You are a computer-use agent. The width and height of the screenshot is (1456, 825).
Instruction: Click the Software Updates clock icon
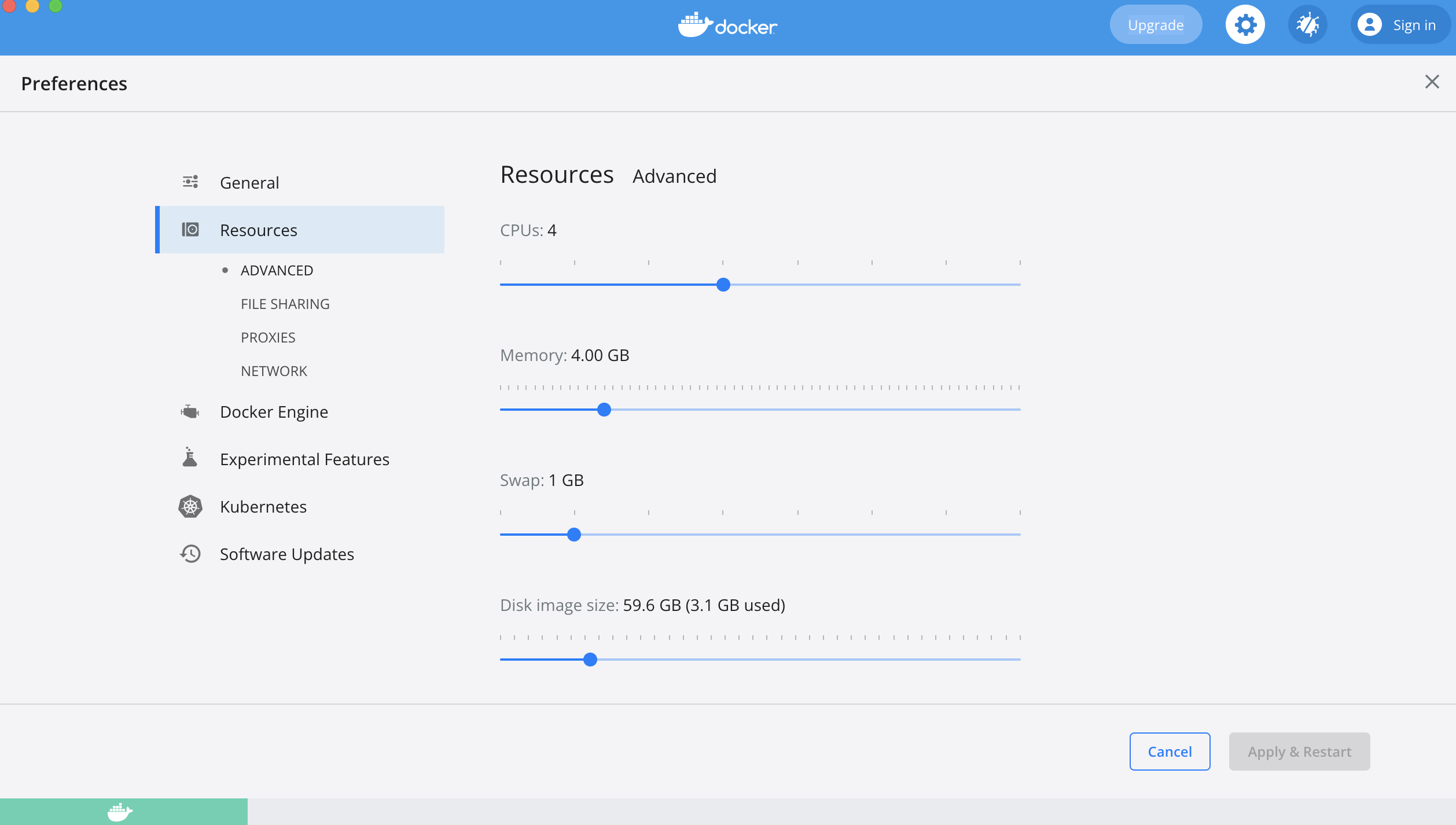(x=190, y=554)
